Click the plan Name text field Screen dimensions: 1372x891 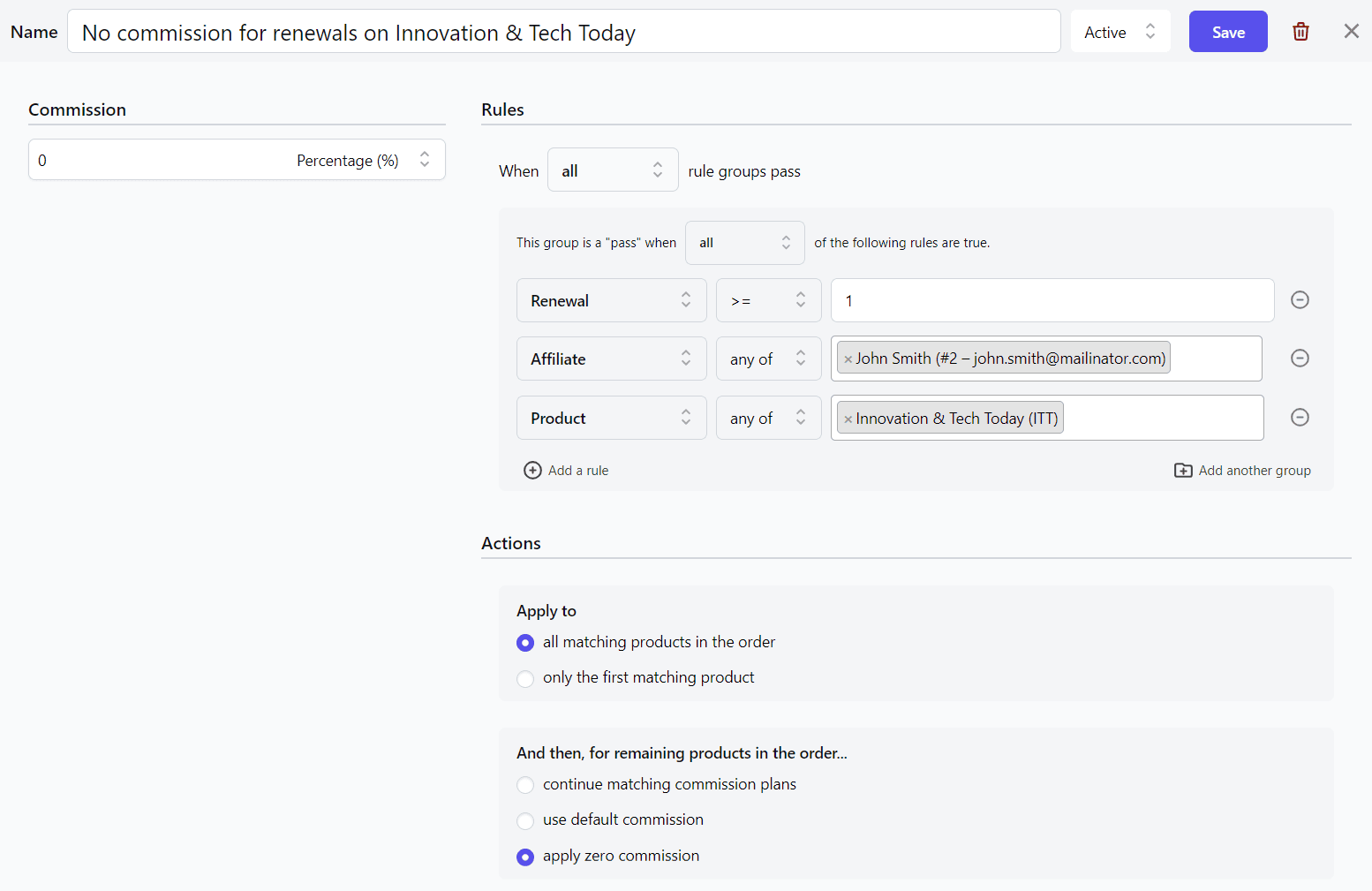pyautogui.click(x=563, y=32)
